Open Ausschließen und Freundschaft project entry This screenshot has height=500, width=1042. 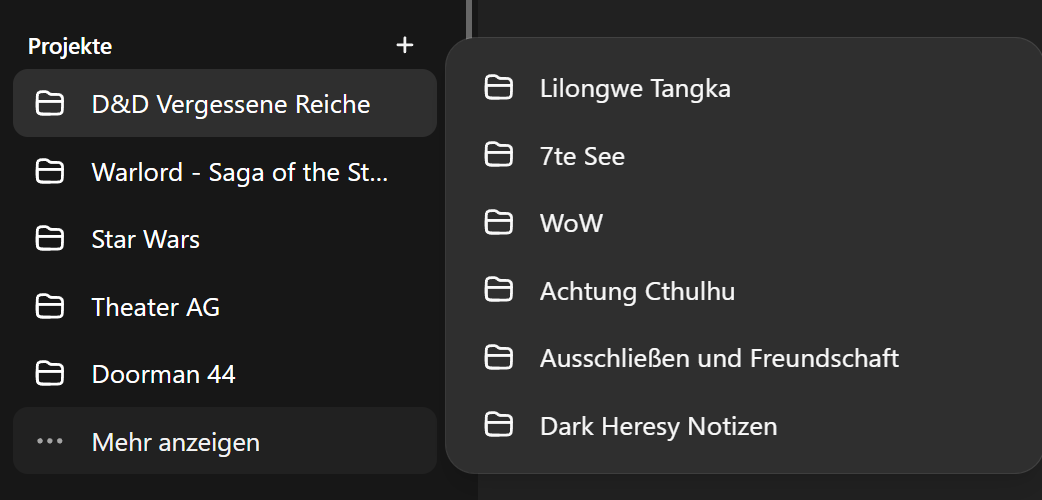tap(743, 358)
